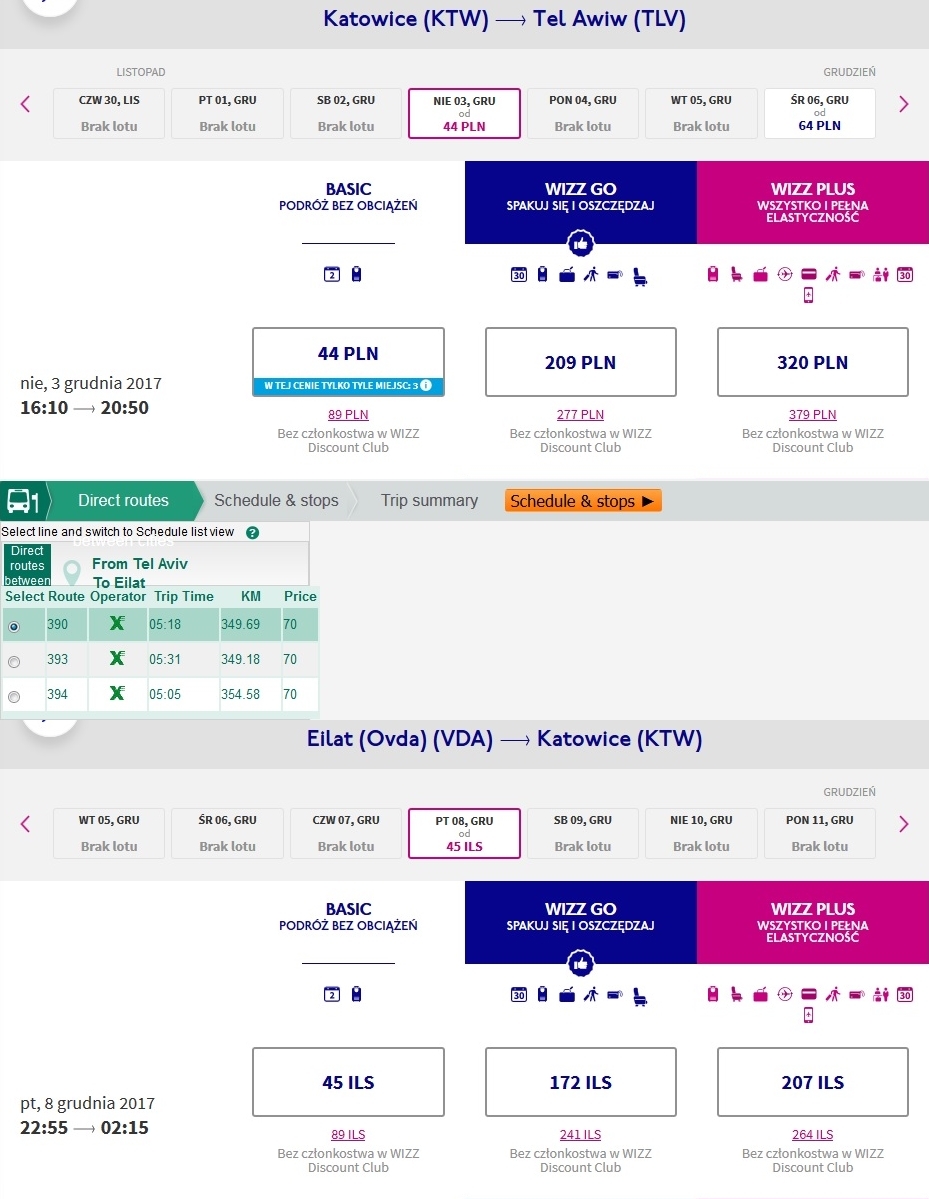929x1199 pixels.
Task: Click the operator logo for route 394
Action: pos(117,694)
